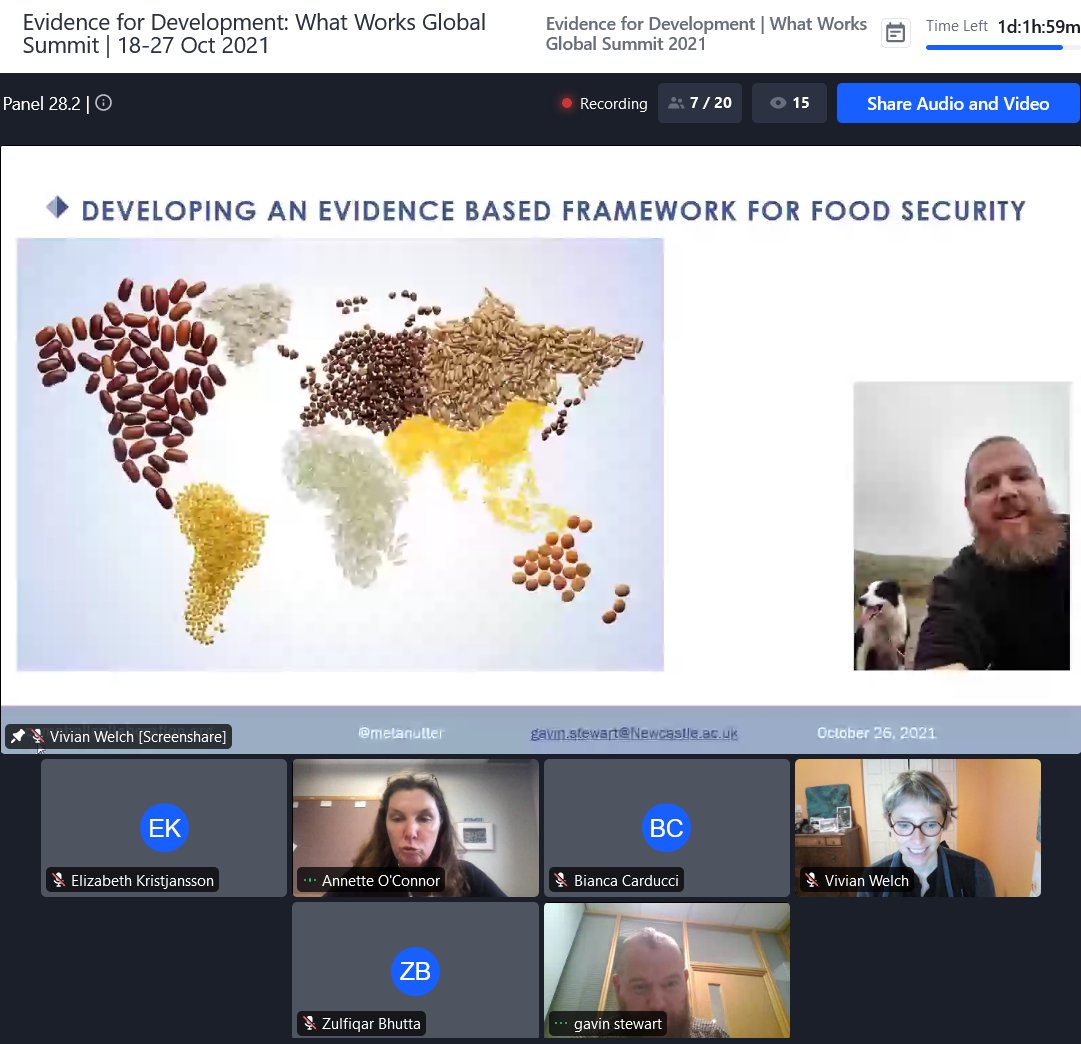Click Elizabeth Kristjansson's muted mic icon
The image size is (1081, 1044).
click(x=59, y=881)
